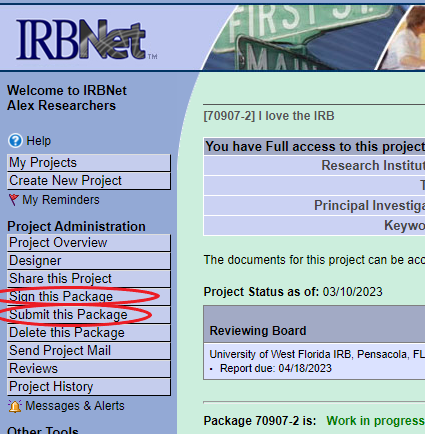Choose Share this Project
The image size is (425, 434).
89,279
